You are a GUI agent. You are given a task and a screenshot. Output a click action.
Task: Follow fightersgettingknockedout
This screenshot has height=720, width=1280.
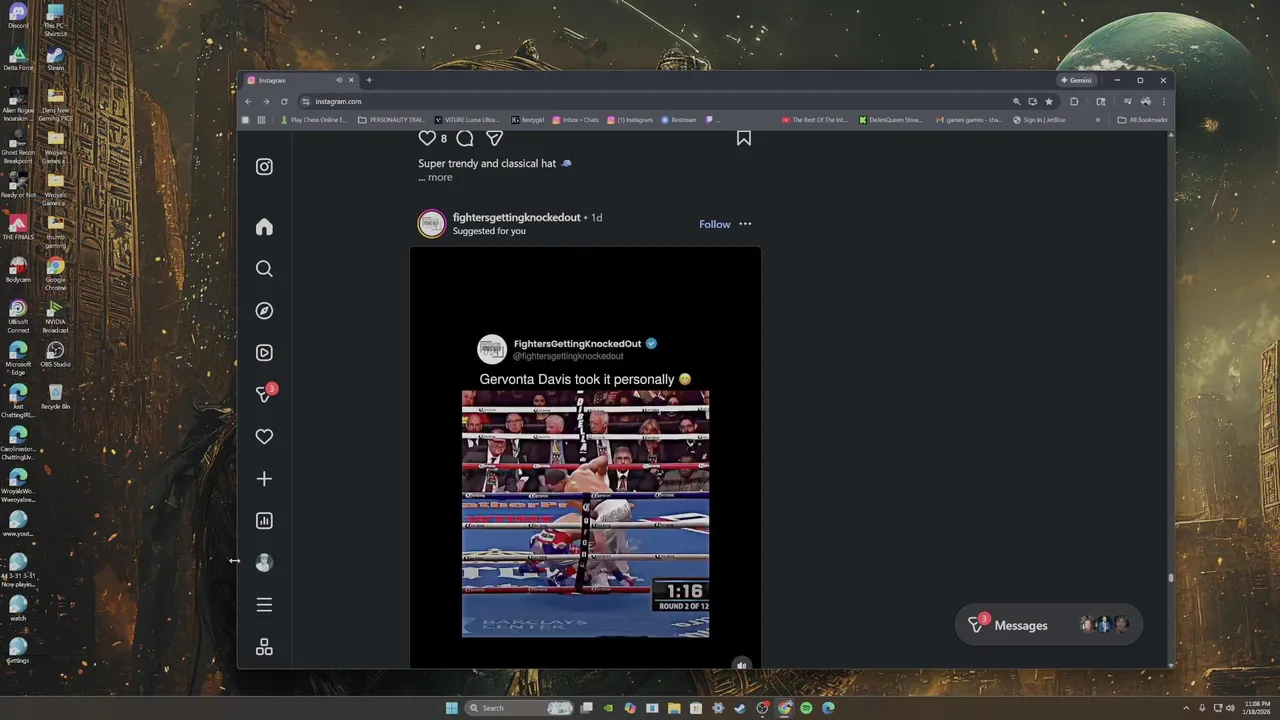click(x=714, y=224)
